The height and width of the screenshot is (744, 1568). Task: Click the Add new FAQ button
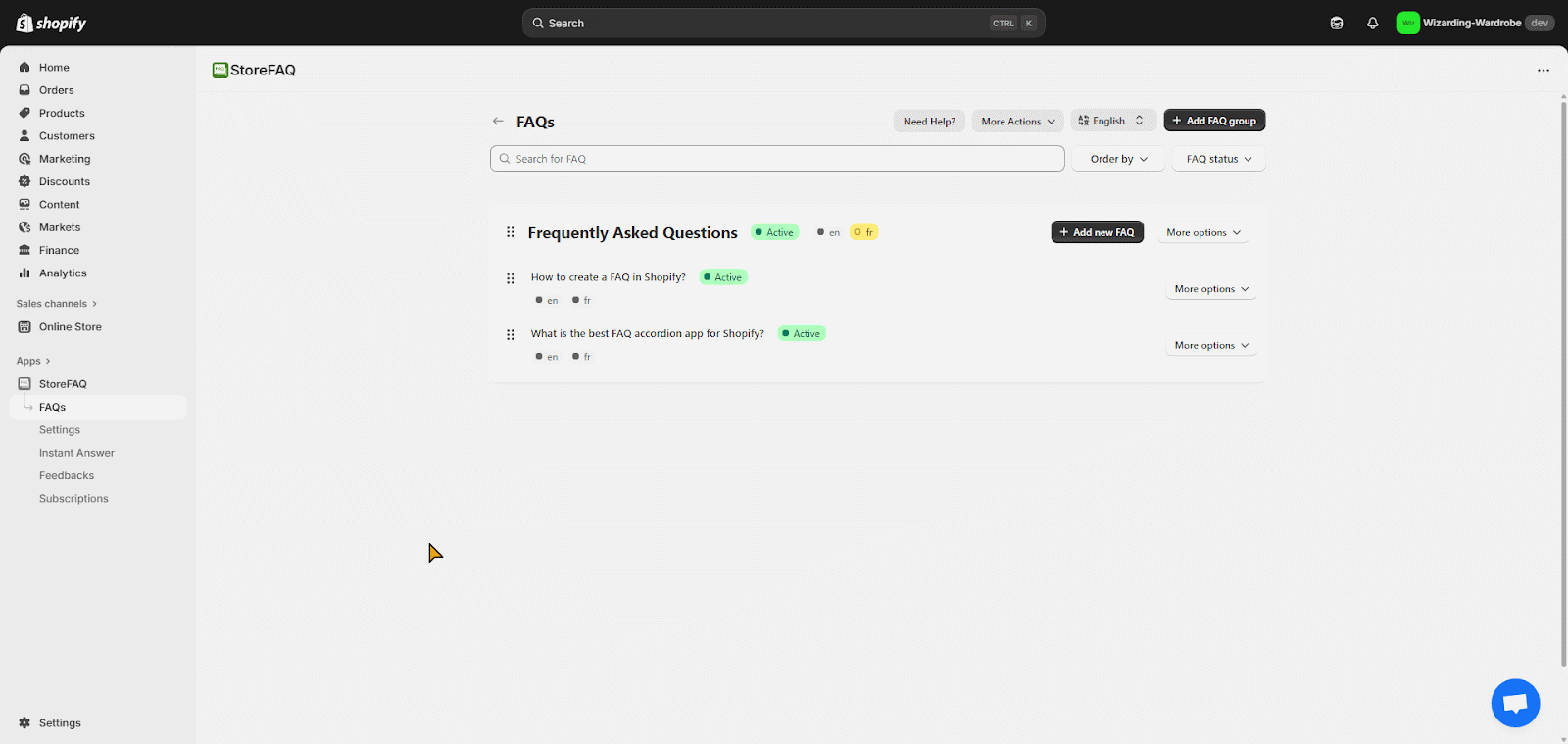[1097, 232]
